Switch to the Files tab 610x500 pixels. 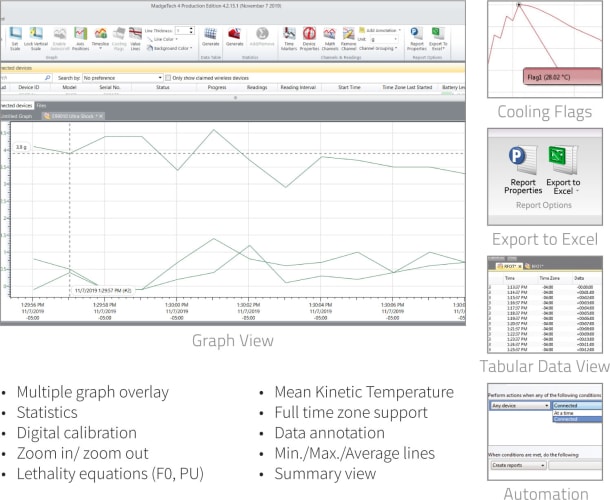[x=41, y=105]
